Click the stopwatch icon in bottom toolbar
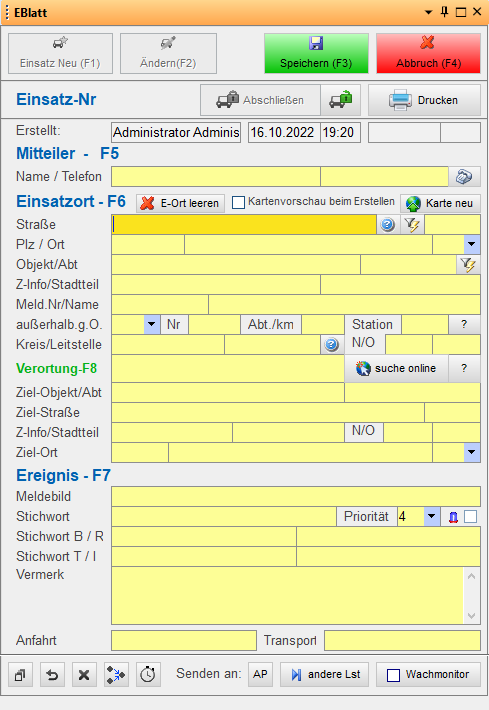Image resolution: width=489 pixels, height=710 pixels. click(x=148, y=675)
